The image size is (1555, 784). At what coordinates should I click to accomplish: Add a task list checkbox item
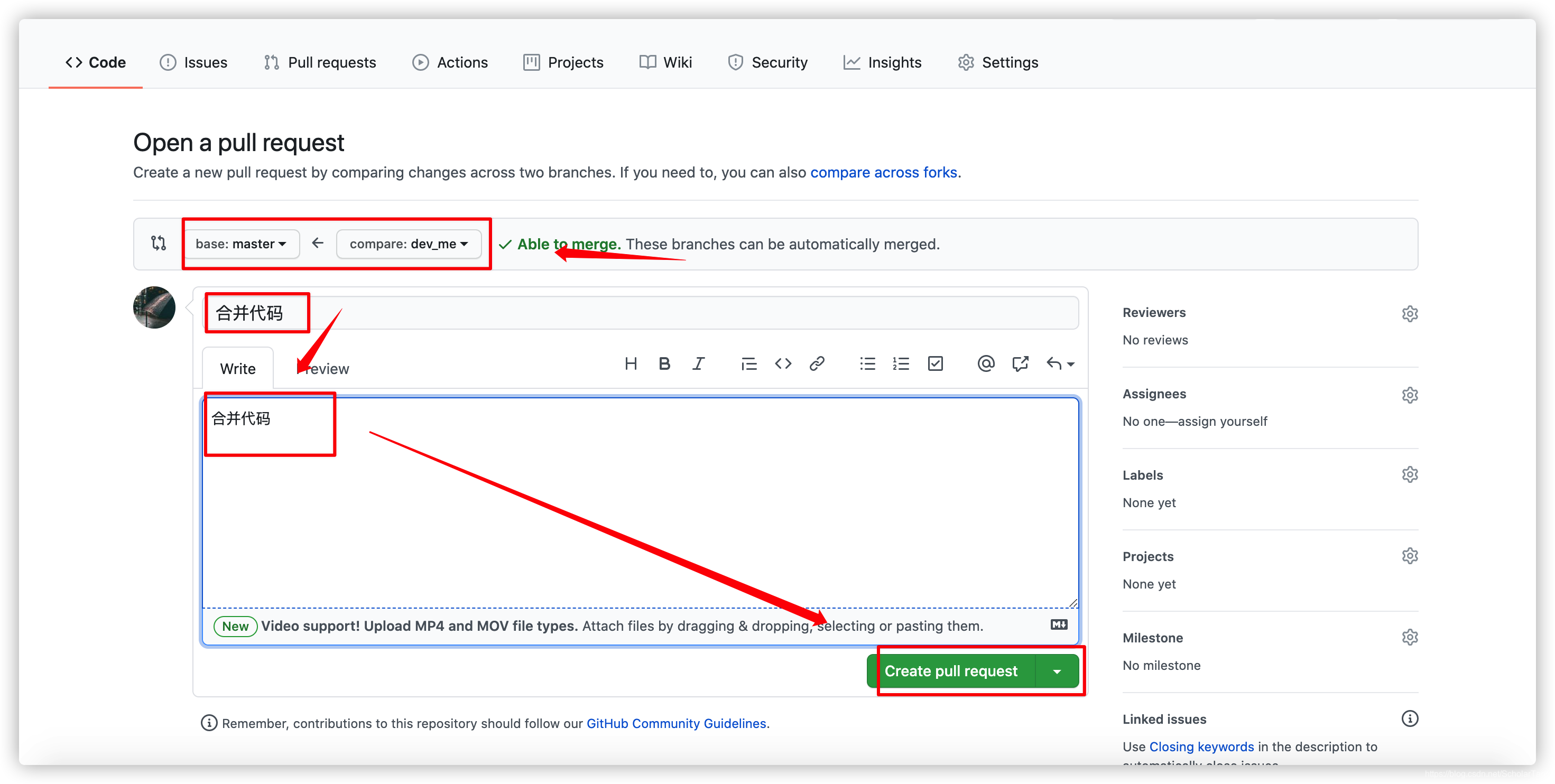pos(935,364)
